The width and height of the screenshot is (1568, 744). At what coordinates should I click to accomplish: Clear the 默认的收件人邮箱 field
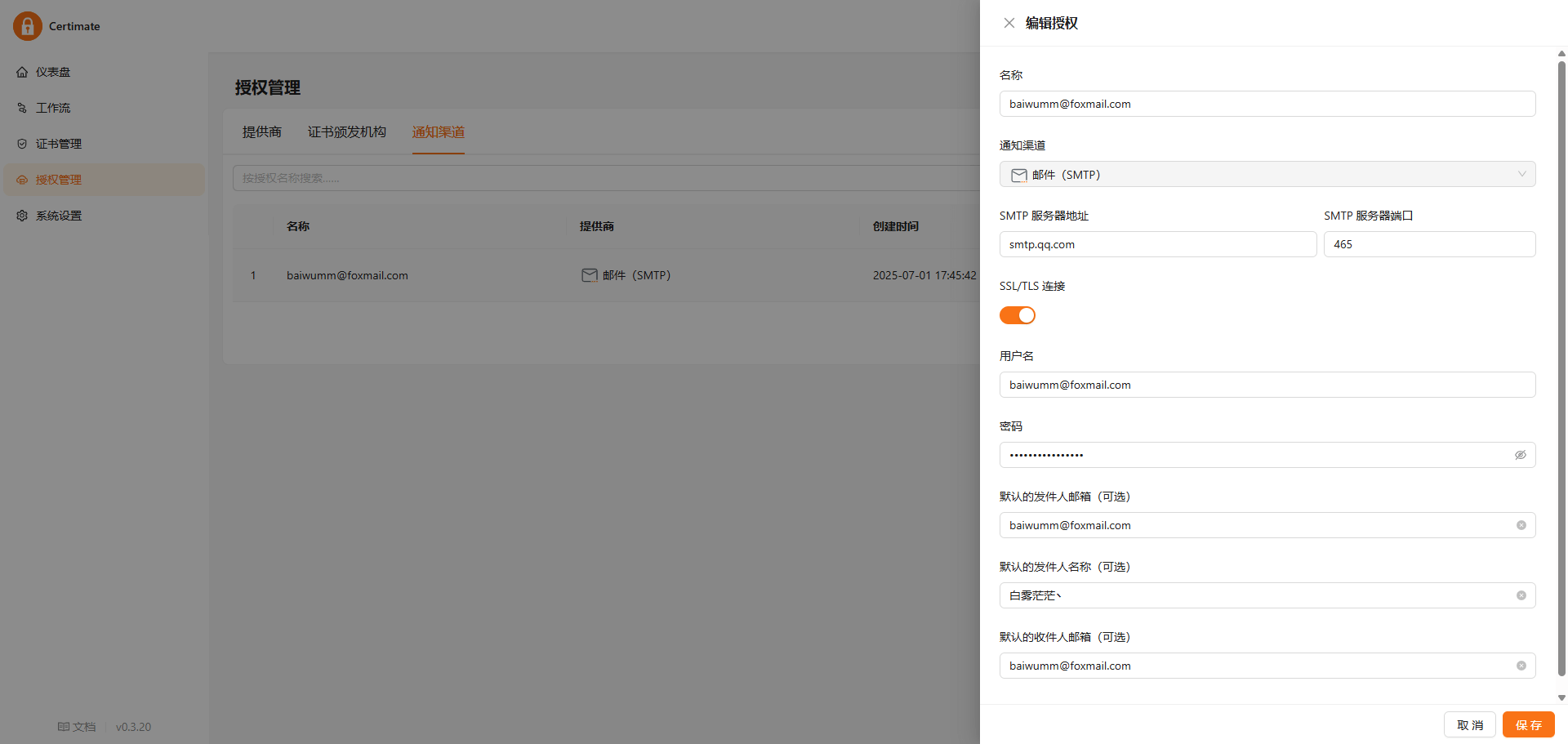pos(1521,666)
